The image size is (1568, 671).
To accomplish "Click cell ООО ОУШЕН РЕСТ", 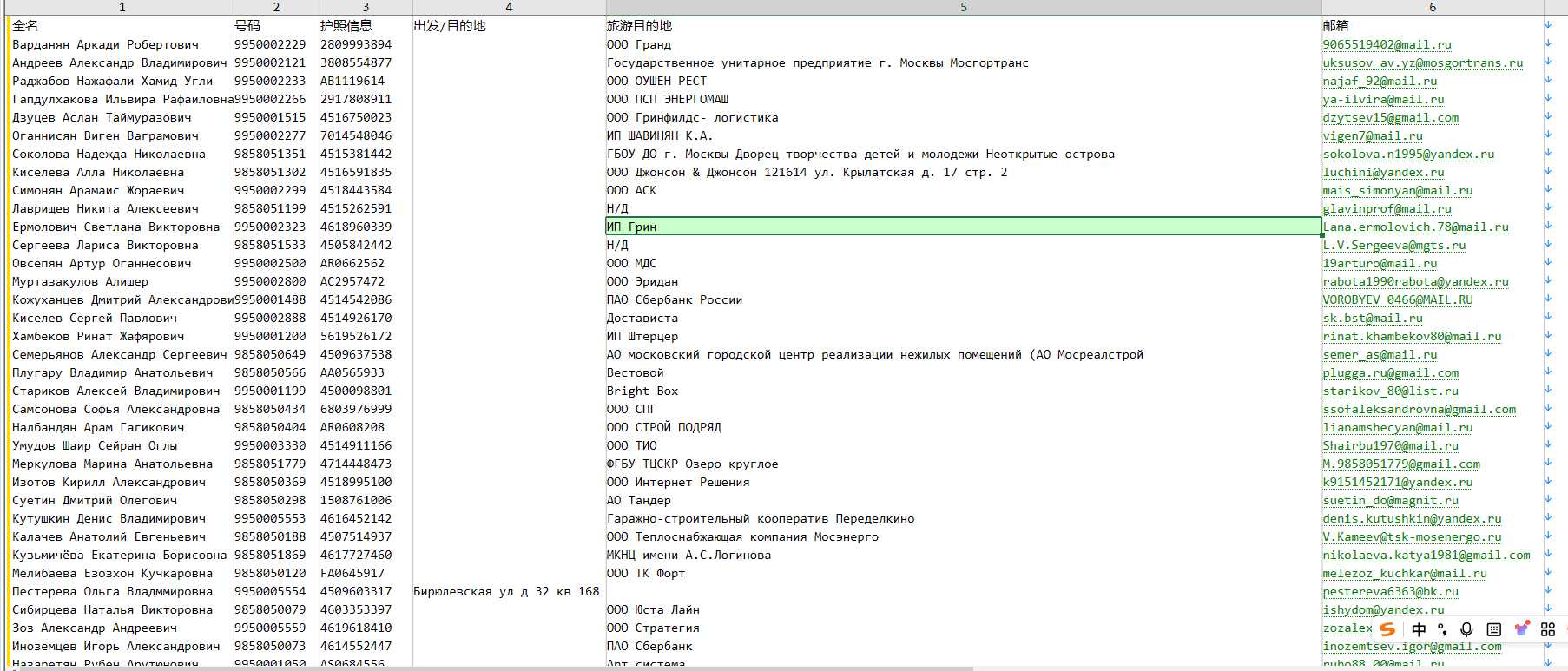I will pyautogui.click(x=656, y=81).
